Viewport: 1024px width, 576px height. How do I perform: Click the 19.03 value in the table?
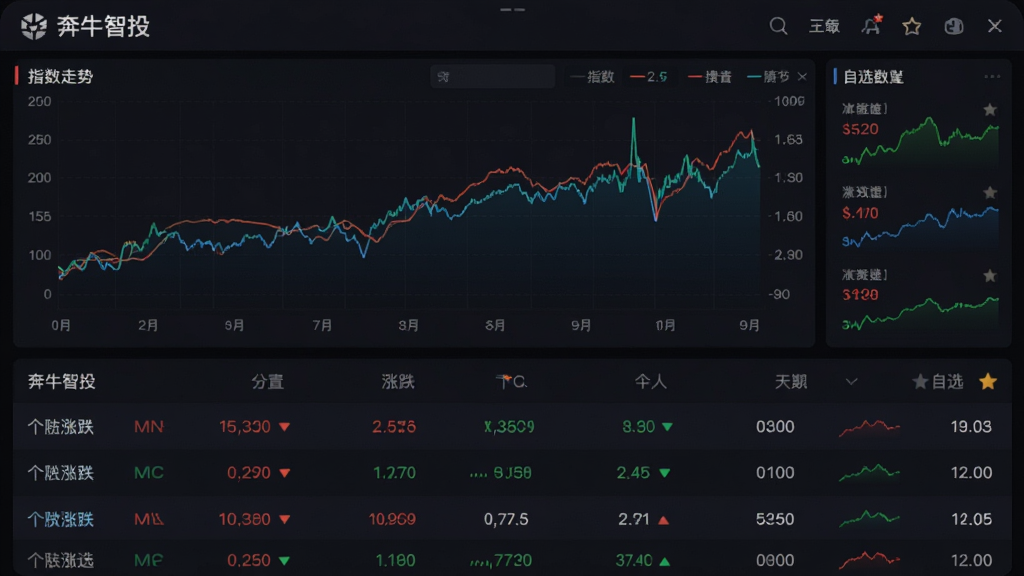pyautogui.click(x=971, y=427)
